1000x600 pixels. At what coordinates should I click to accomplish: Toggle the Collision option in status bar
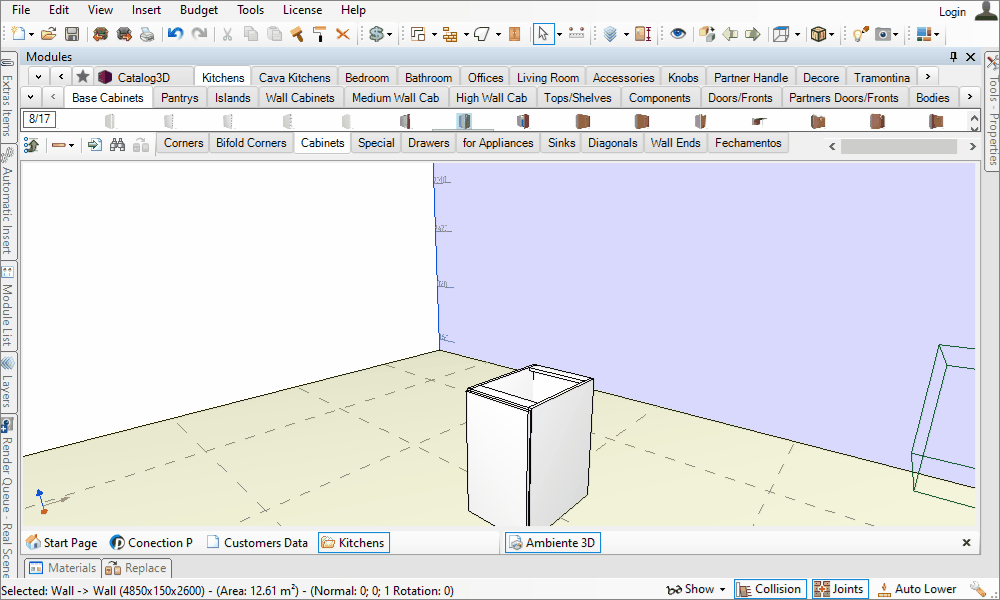pyautogui.click(x=768, y=589)
